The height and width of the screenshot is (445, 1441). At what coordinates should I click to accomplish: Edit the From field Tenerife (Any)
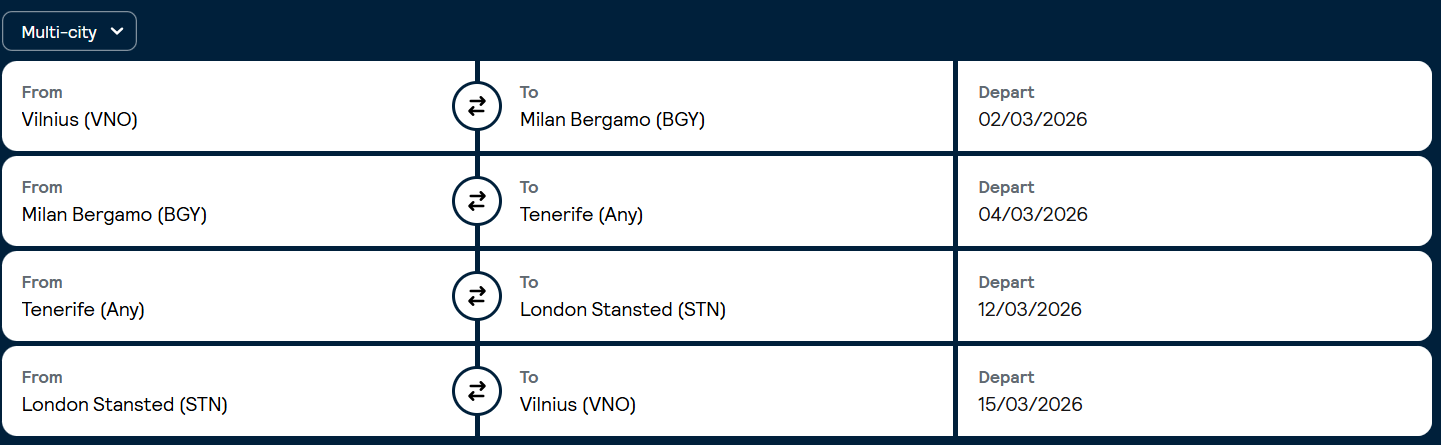(x=83, y=310)
